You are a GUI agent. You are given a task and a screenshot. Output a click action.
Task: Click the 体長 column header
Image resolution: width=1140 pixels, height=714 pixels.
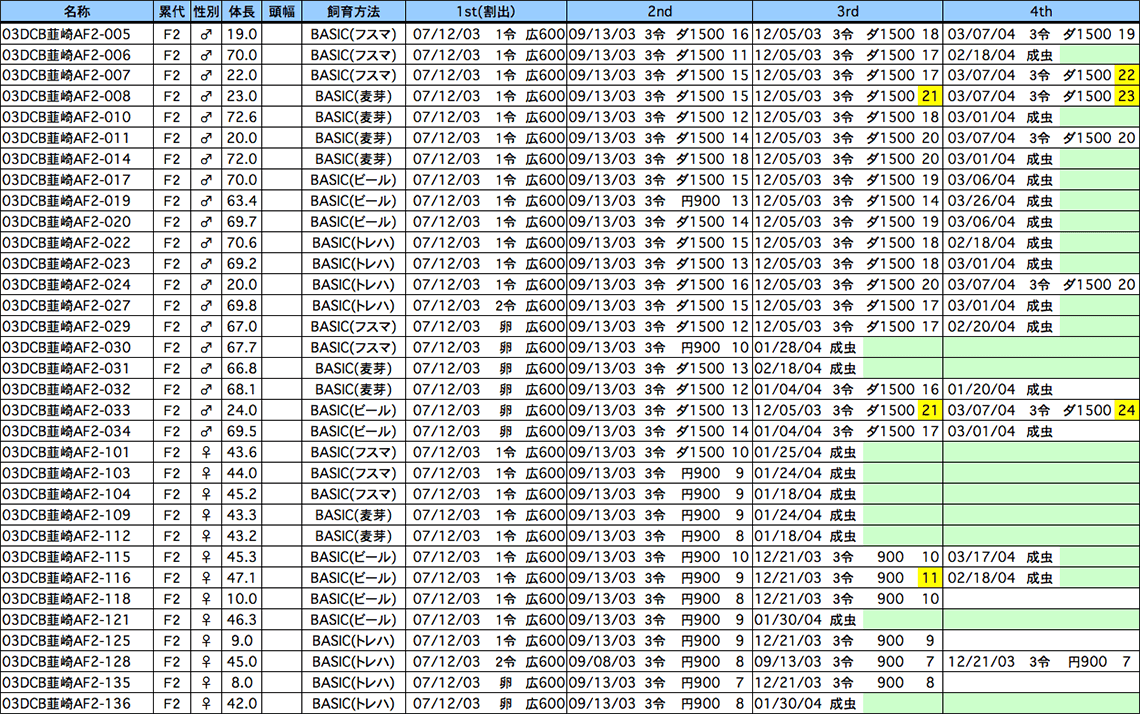click(x=242, y=11)
